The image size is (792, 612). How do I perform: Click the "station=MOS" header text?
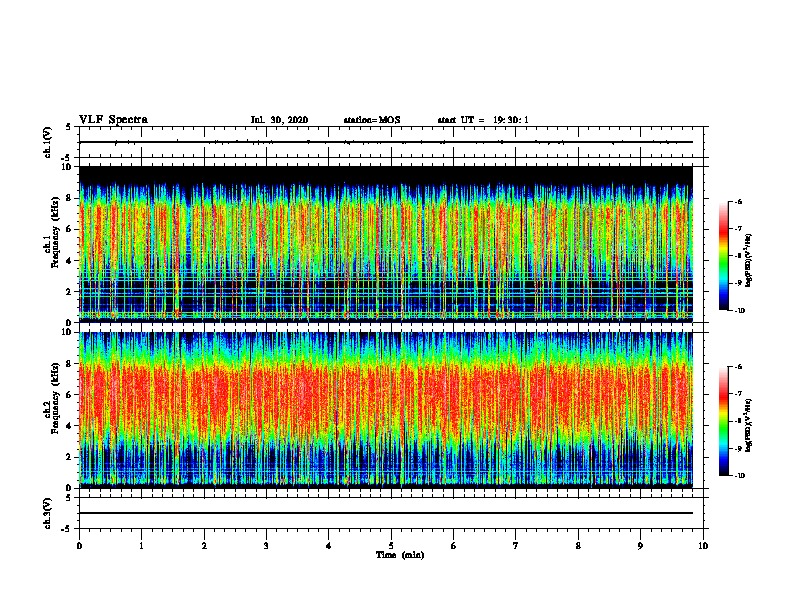click(372, 120)
